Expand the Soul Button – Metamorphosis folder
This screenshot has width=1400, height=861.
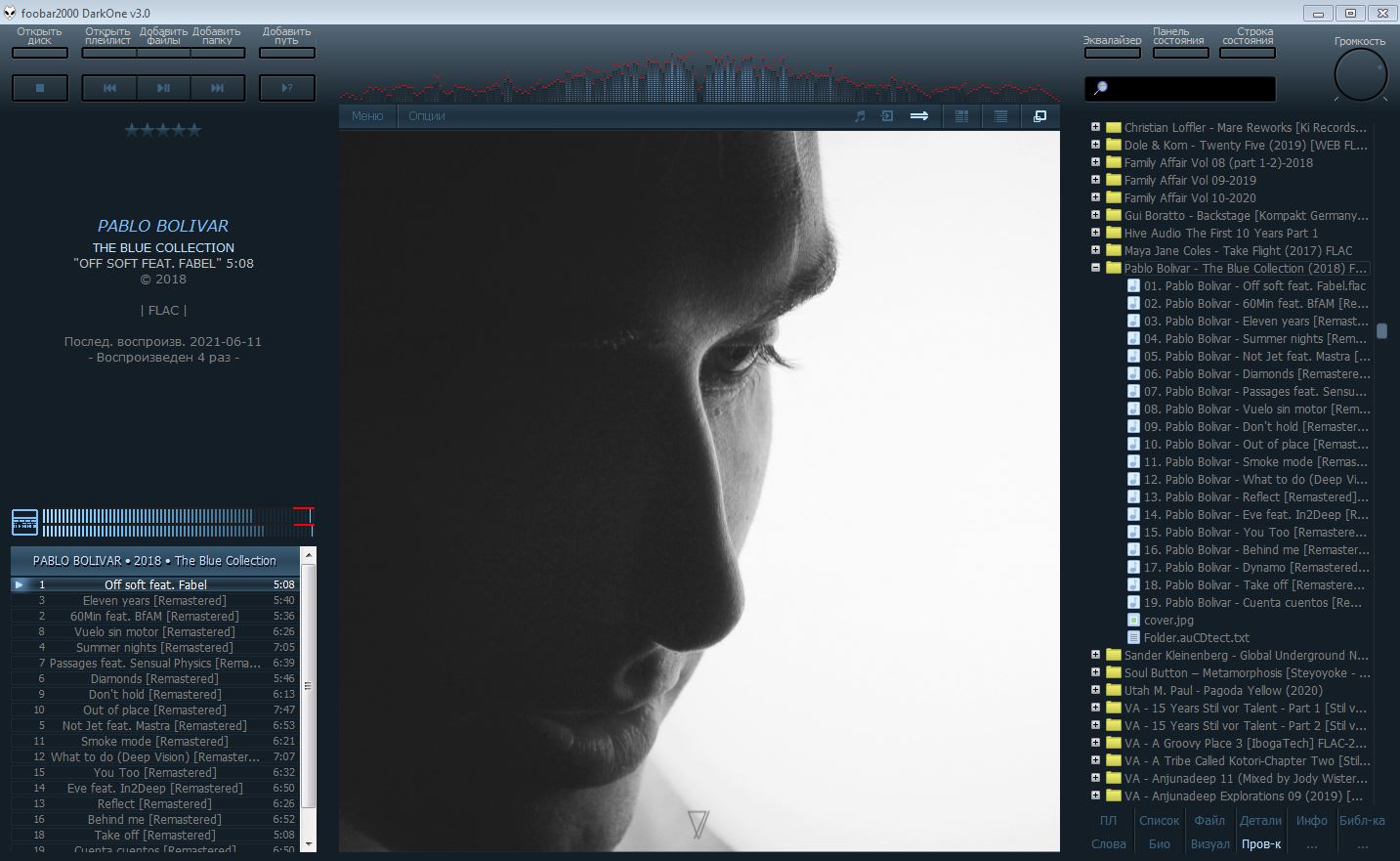click(1095, 672)
